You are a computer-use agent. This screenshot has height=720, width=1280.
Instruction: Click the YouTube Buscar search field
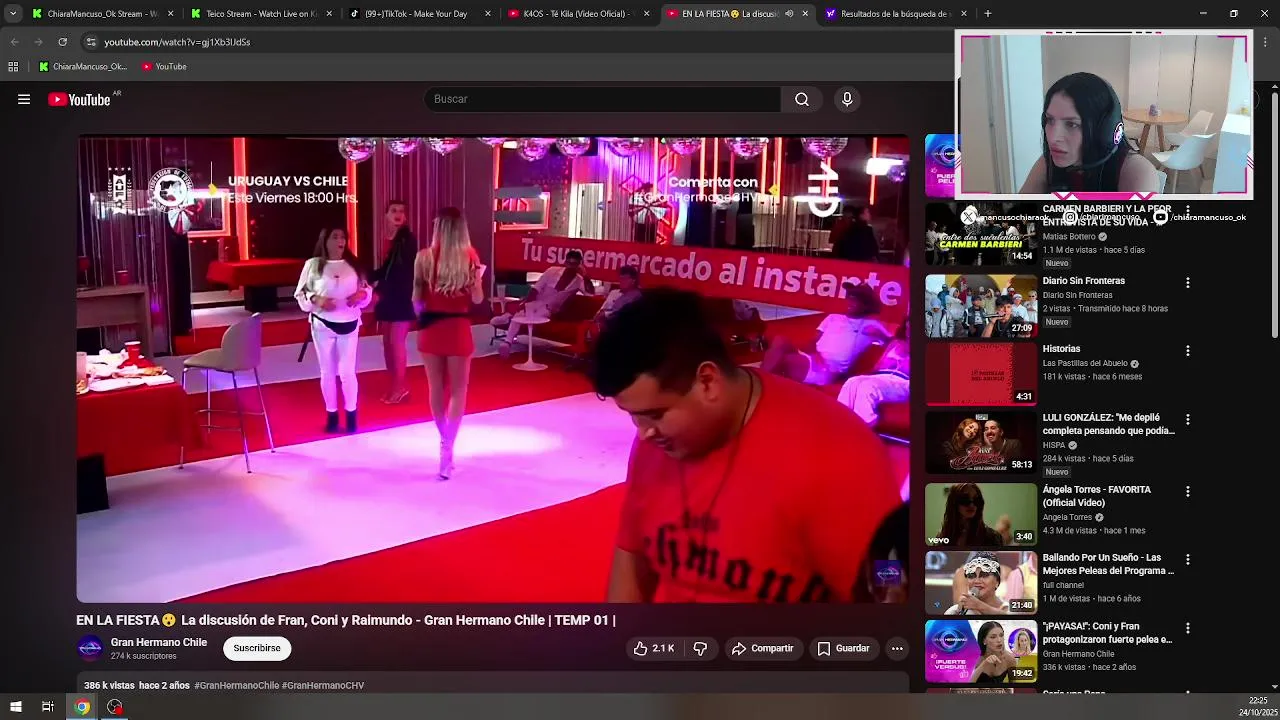click(603, 99)
